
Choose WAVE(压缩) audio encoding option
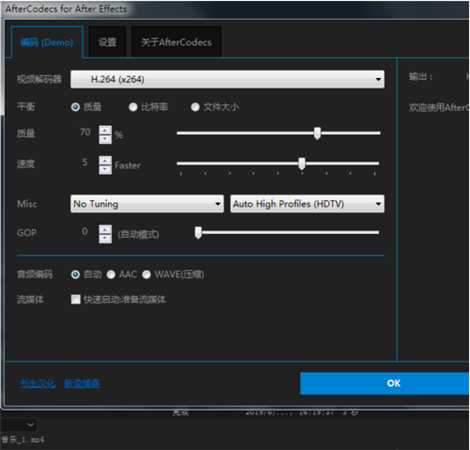tap(146, 274)
